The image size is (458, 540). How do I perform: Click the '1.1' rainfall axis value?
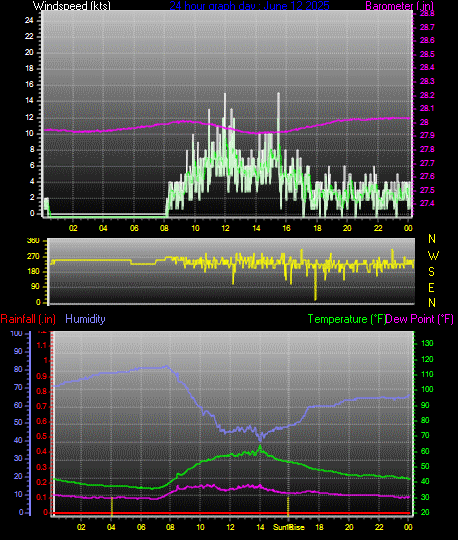(x=42, y=345)
